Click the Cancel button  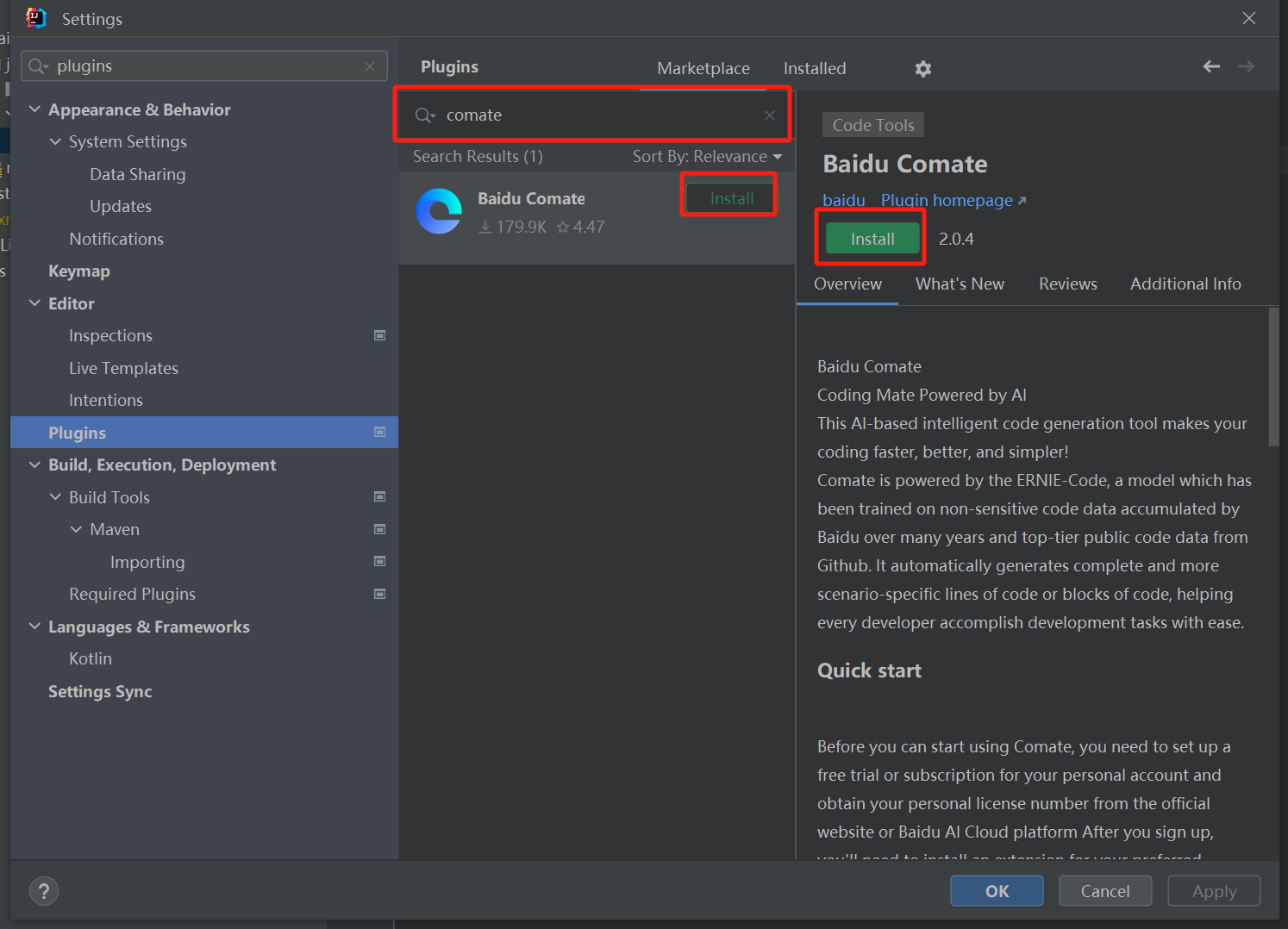coord(1105,891)
